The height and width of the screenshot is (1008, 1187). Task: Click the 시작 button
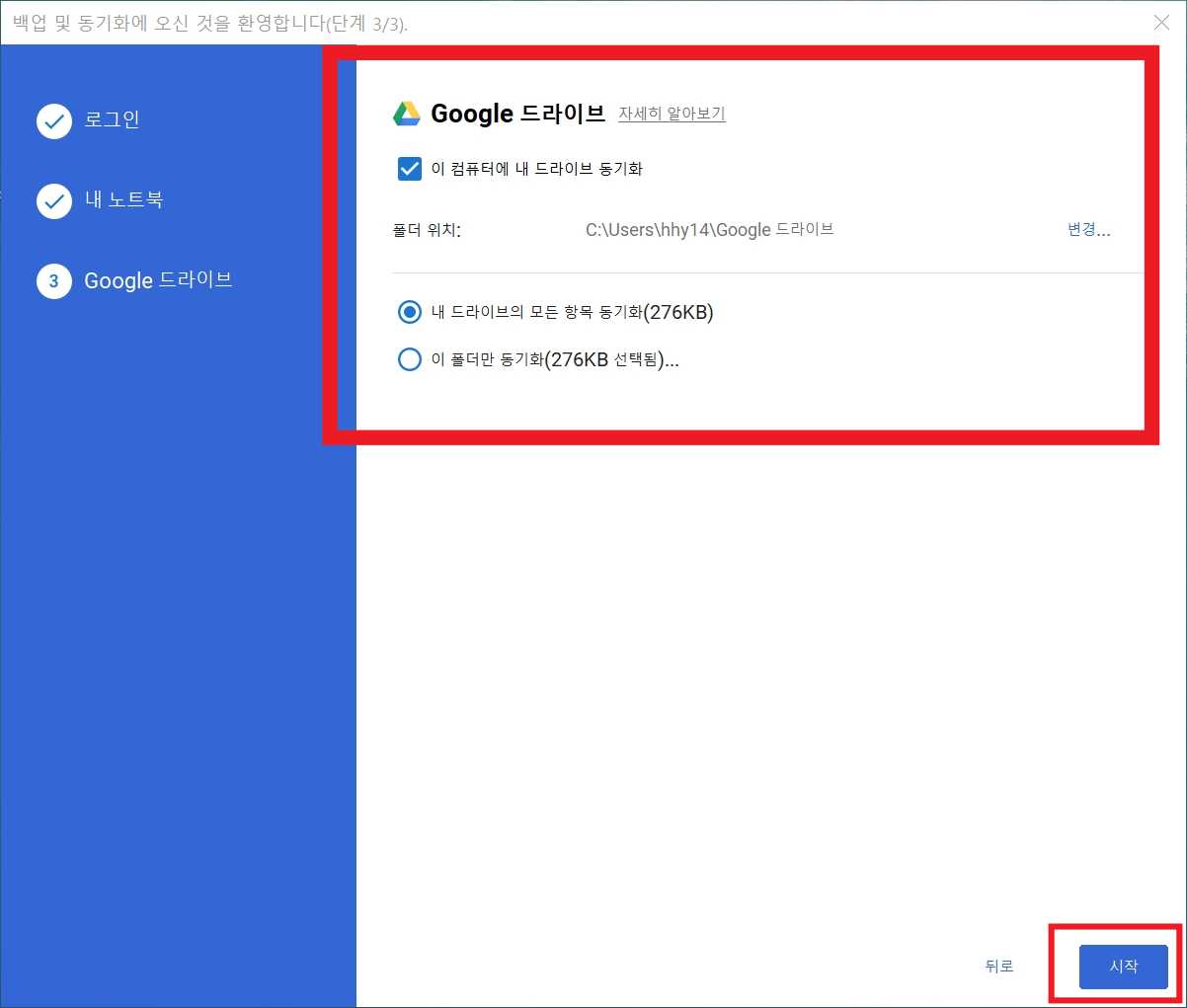[x=1124, y=967]
